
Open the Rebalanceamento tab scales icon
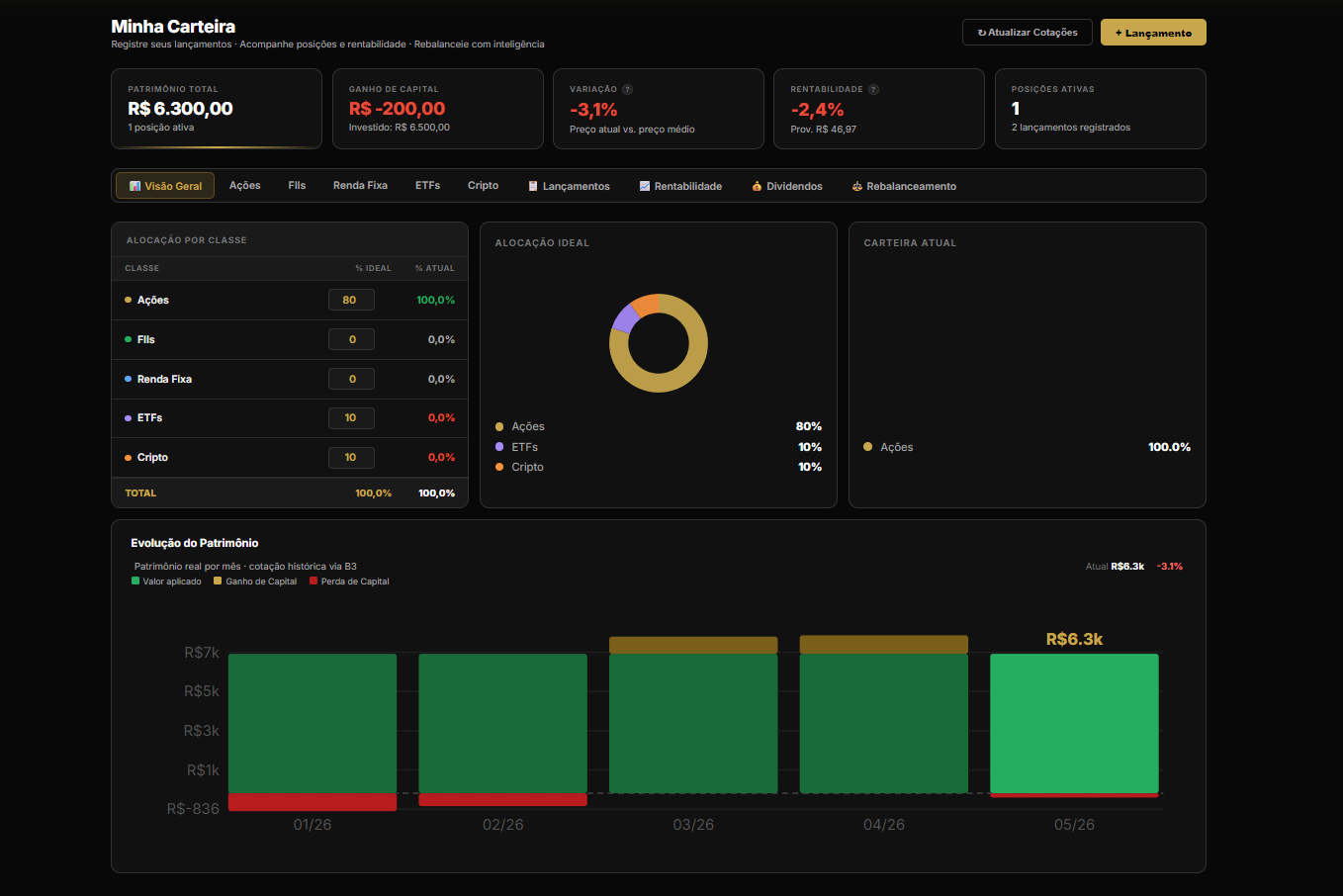click(857, 186)
